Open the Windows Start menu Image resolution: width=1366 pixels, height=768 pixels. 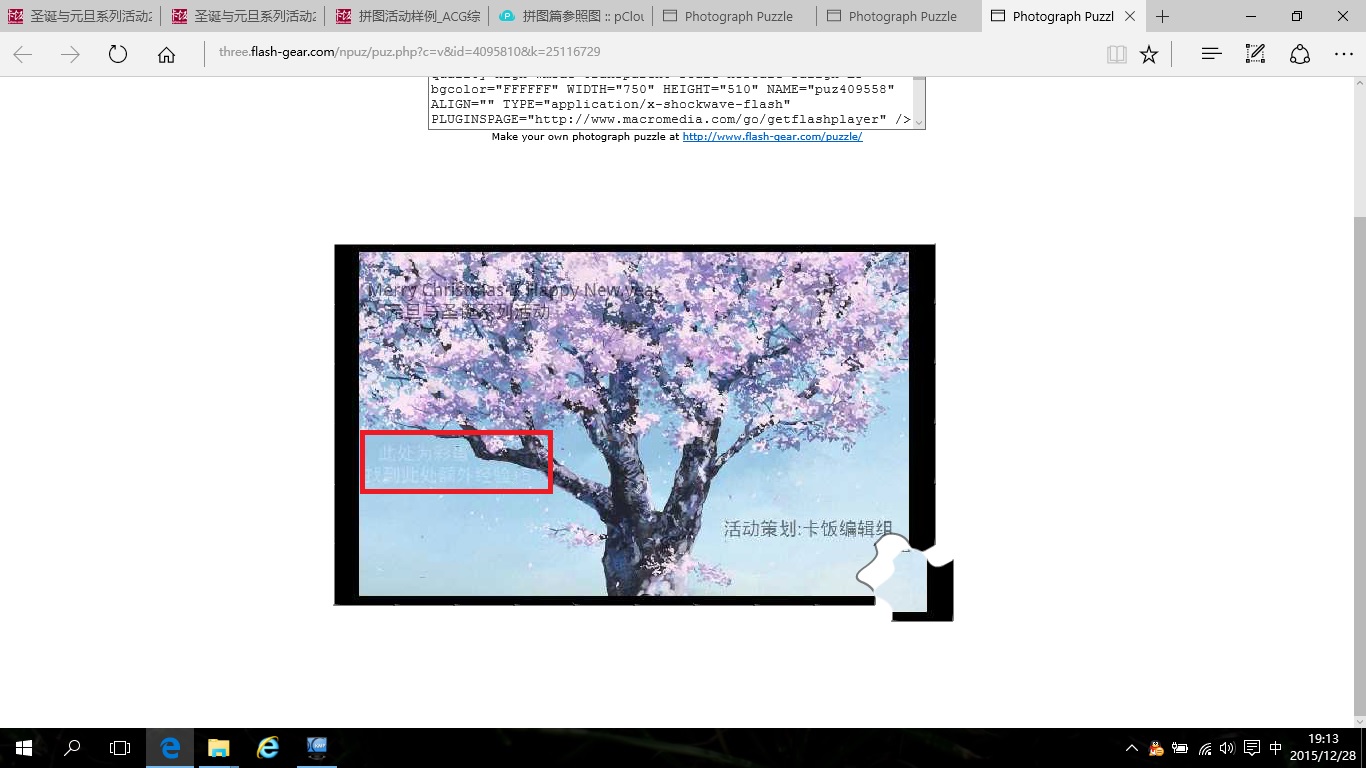coord(23,747)
